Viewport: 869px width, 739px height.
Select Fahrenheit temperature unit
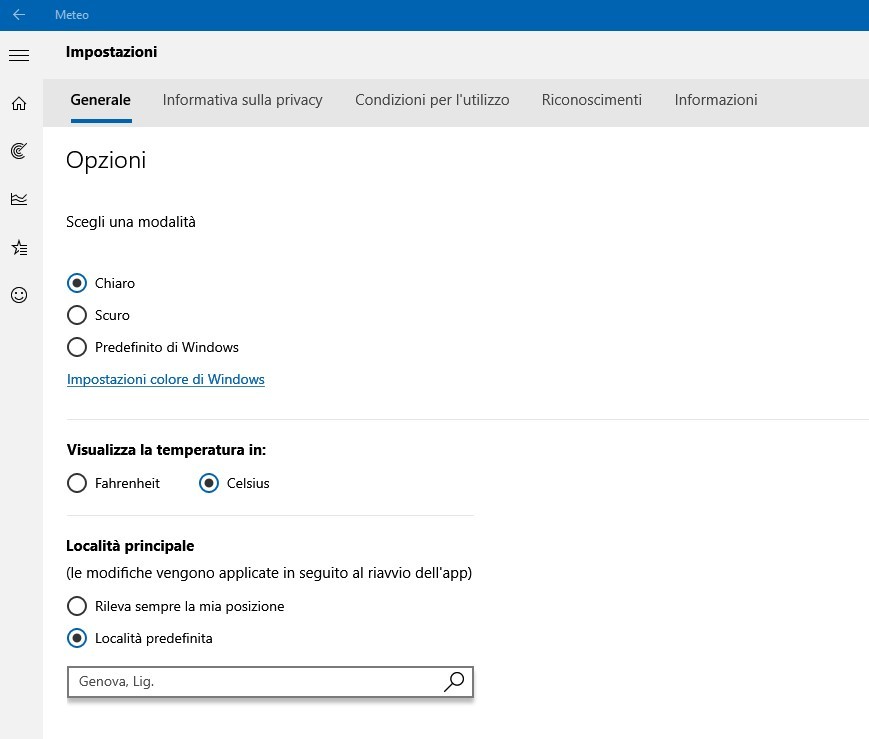pos(77,483)
